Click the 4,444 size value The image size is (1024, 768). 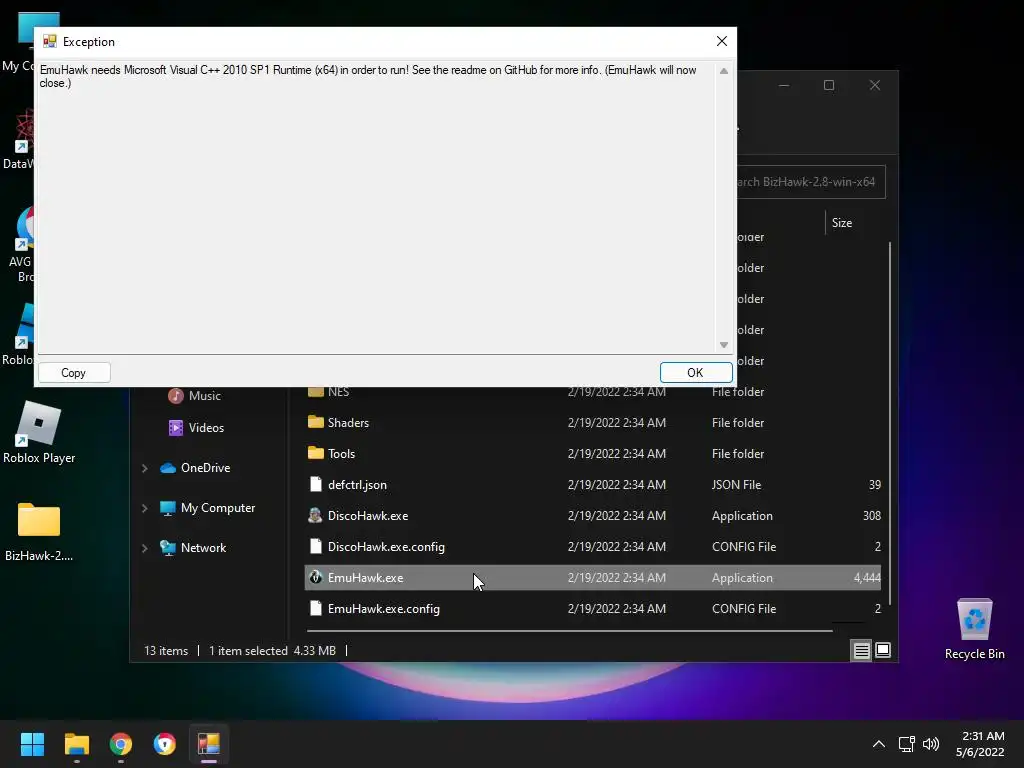click(867, 578)
